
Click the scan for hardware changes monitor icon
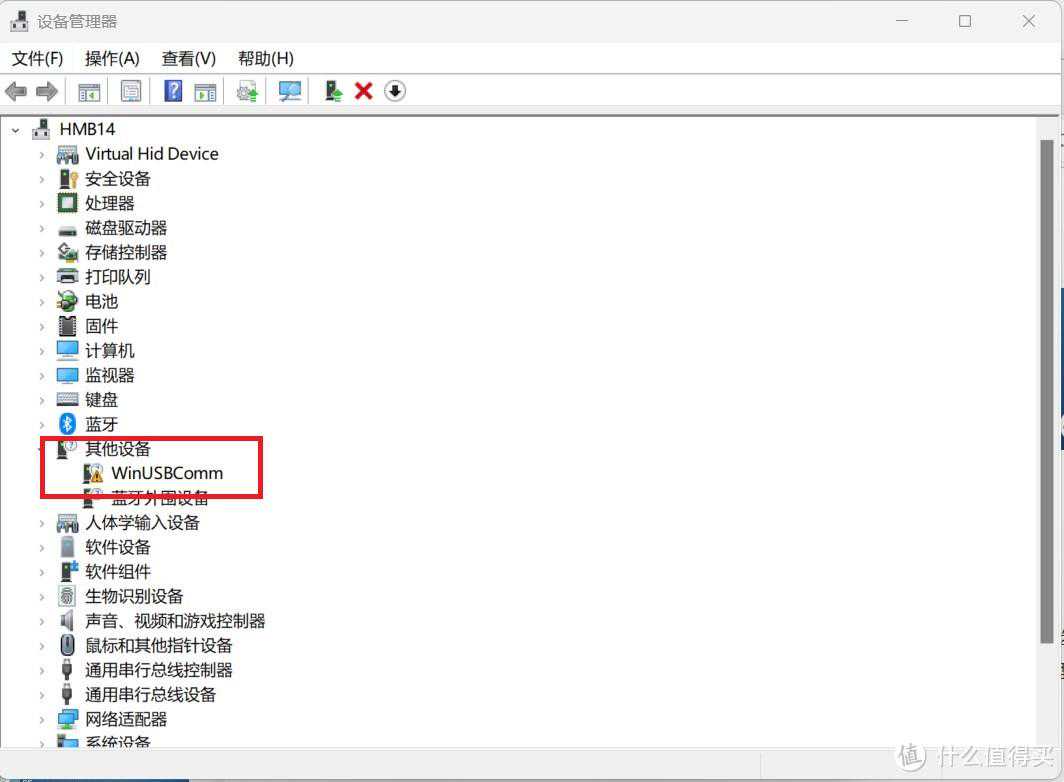pyautogui.click(x=290, y=91)
